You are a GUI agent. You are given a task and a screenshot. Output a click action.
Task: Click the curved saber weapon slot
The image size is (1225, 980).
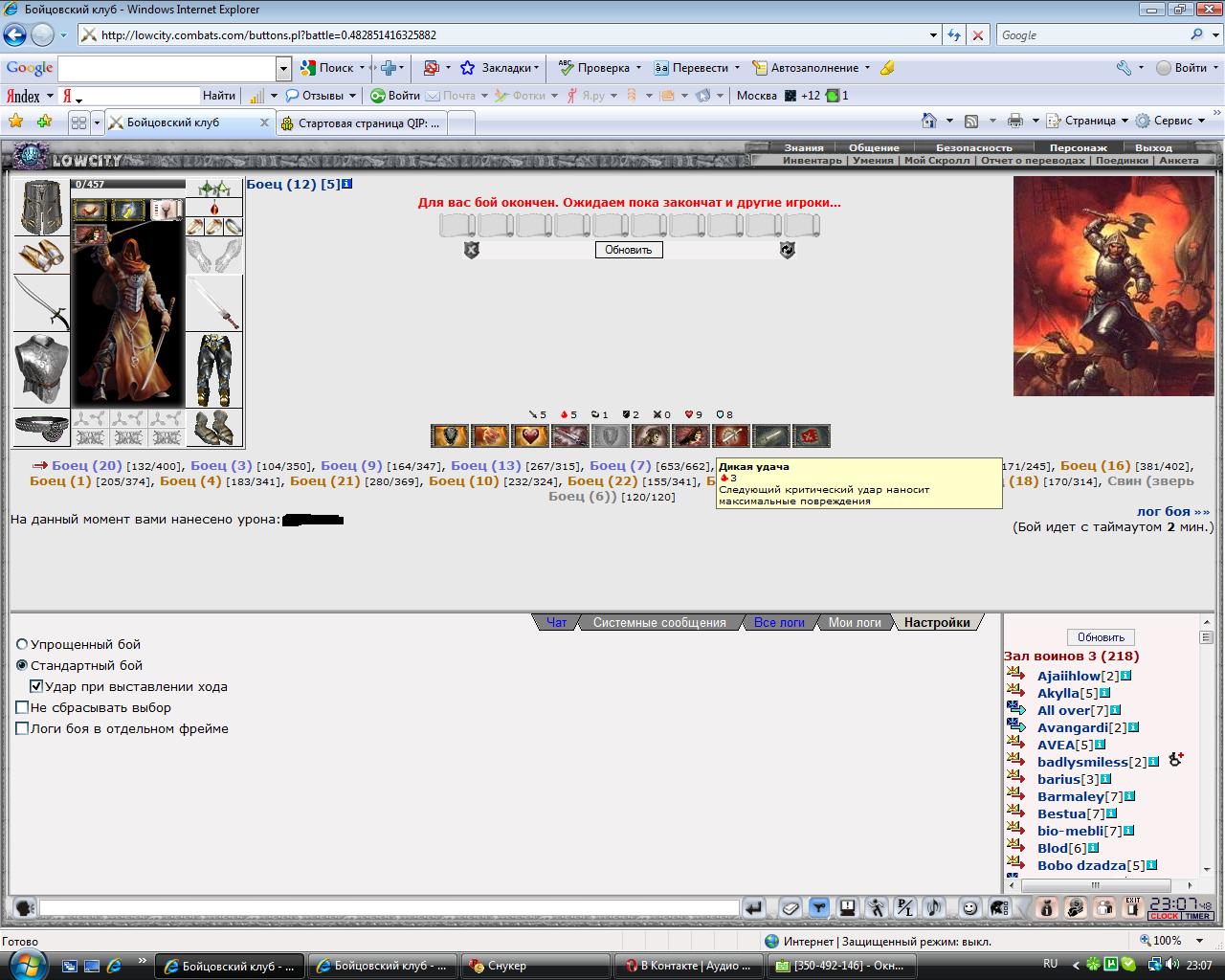click(x=41, y=303)
